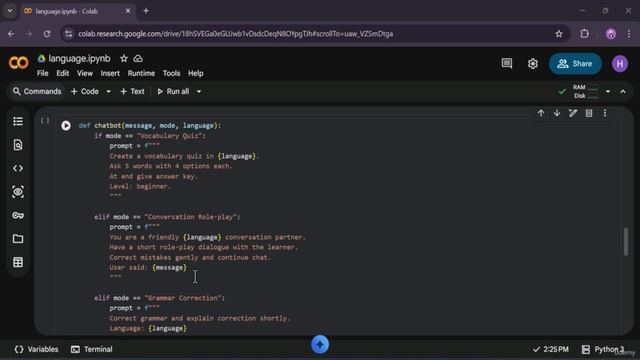Open the Variables panel
The height and width of the screenshot is (360, 640).
[x=36, y=349]
